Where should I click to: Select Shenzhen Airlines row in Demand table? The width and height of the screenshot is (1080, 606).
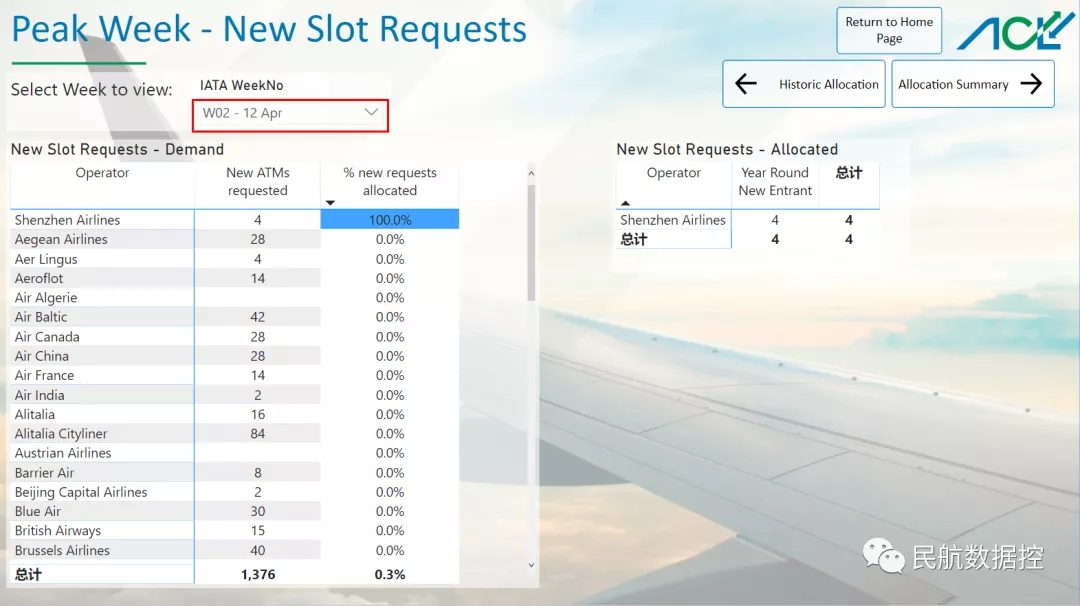(x=235, y=220)
